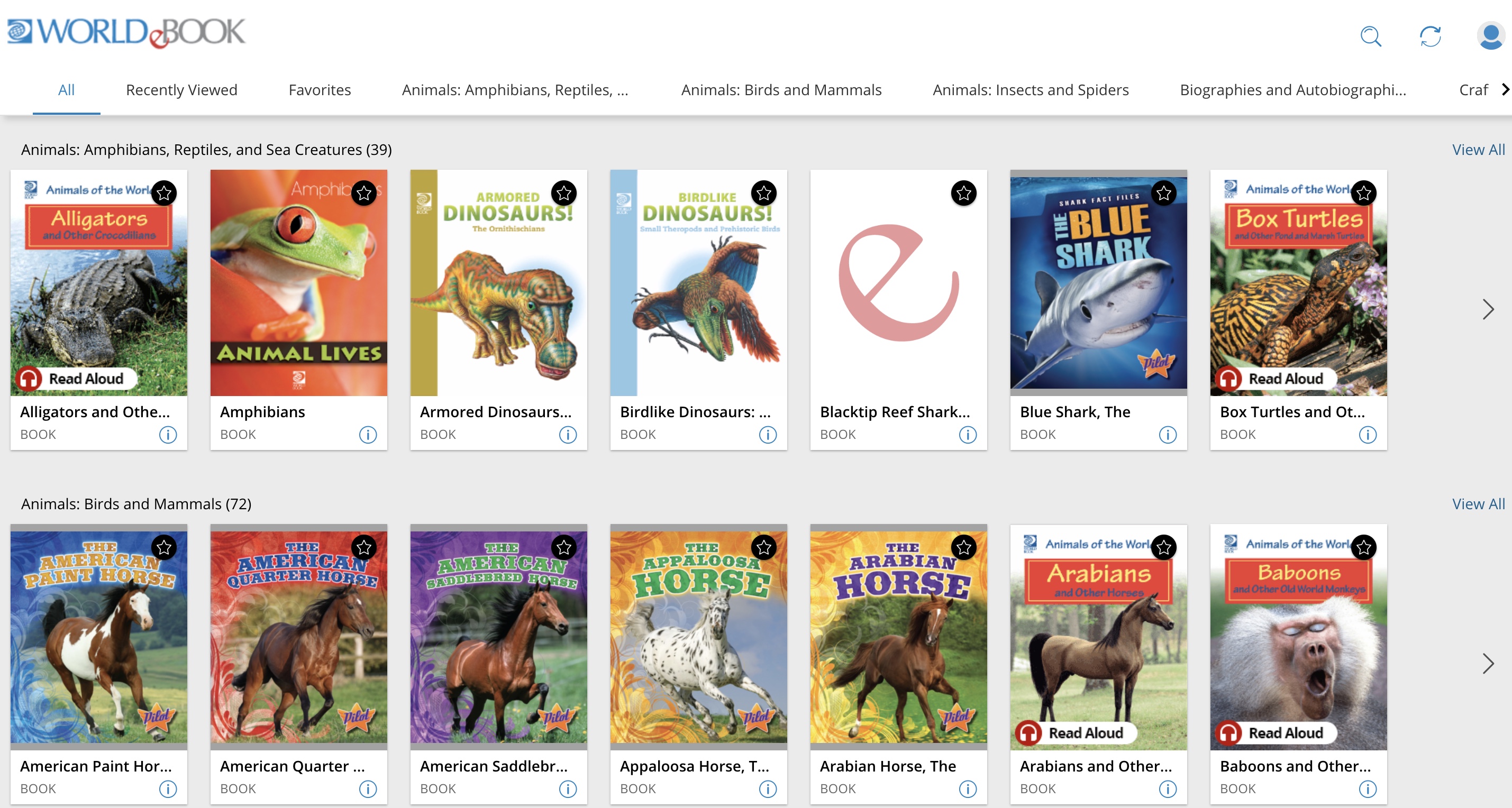This screenshot has height=808, width=1512.
Task: Show info for Arabian Horse, The
Action: 968,789
